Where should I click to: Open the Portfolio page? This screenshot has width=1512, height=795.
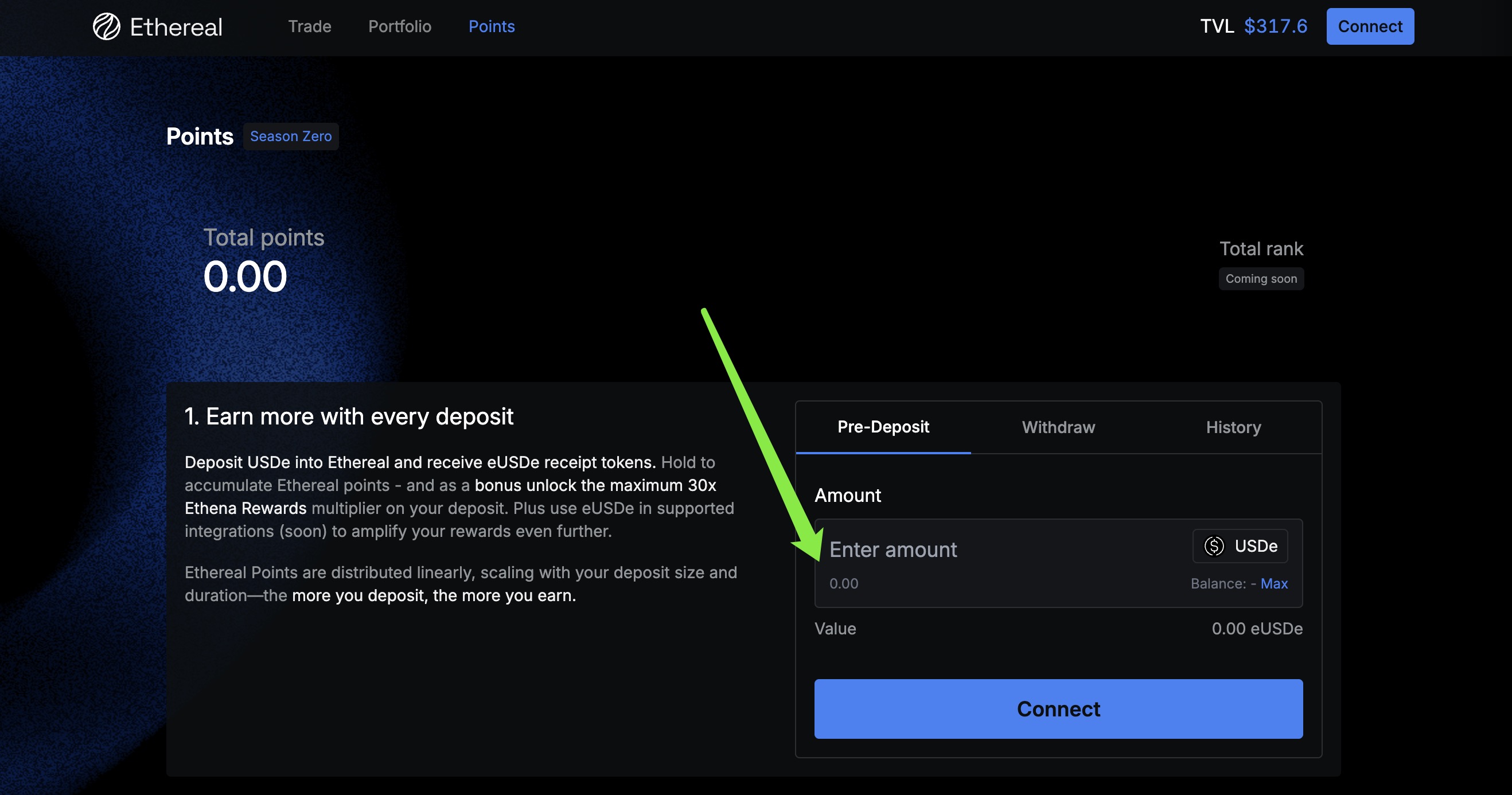(400, 26)
